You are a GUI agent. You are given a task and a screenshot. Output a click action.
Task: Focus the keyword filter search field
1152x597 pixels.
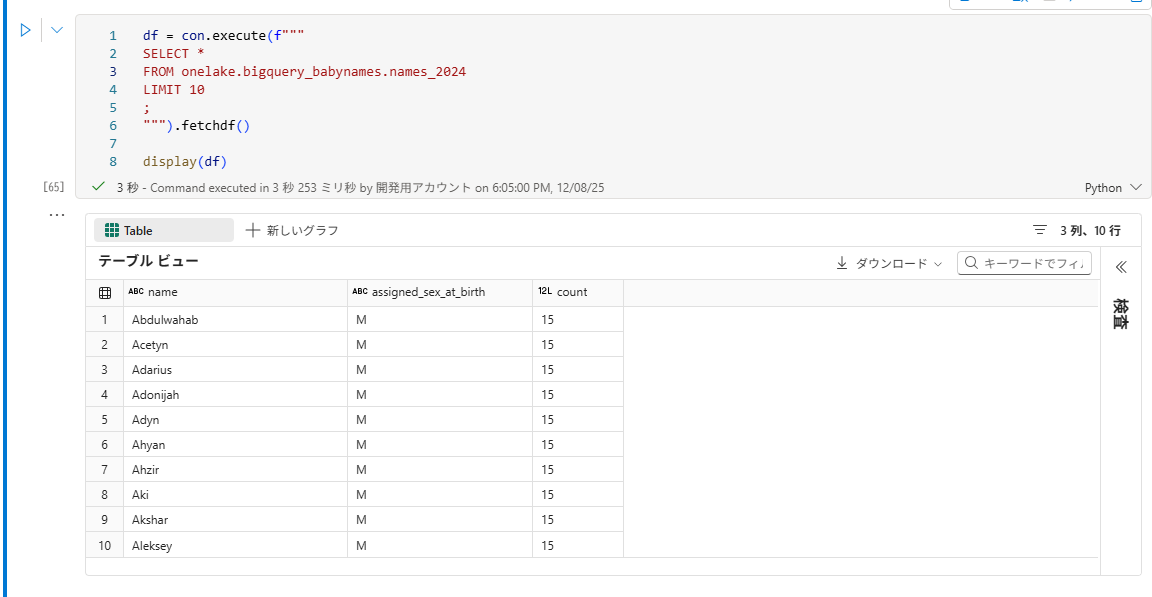[1024, 263]
